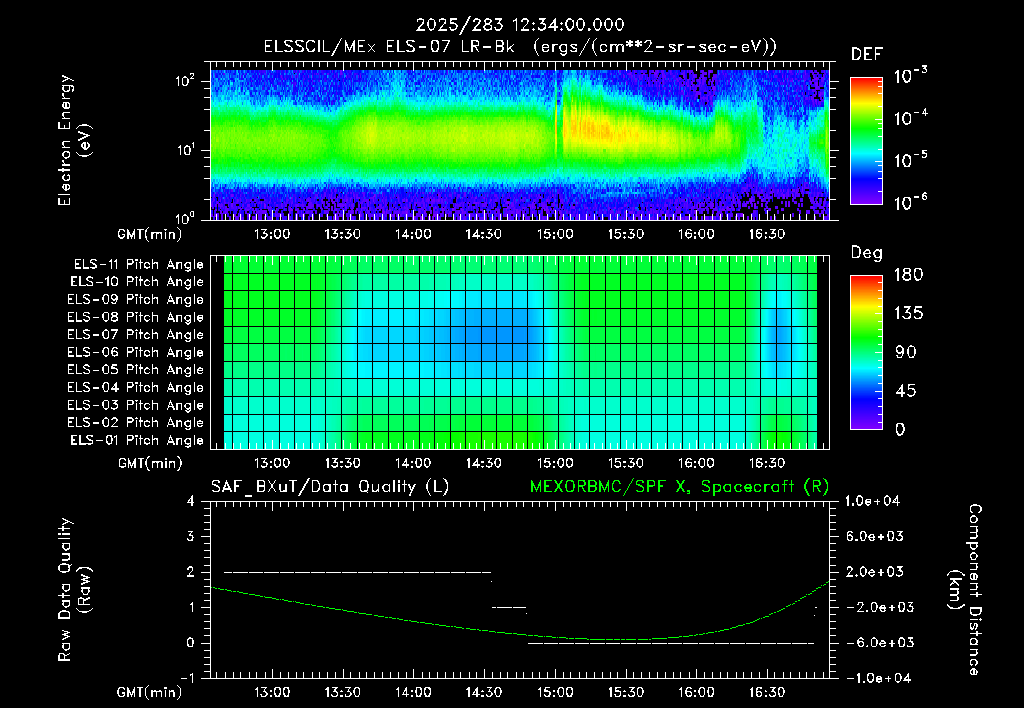Click the −1 tick on data quality axis

(x=187, y=678)
